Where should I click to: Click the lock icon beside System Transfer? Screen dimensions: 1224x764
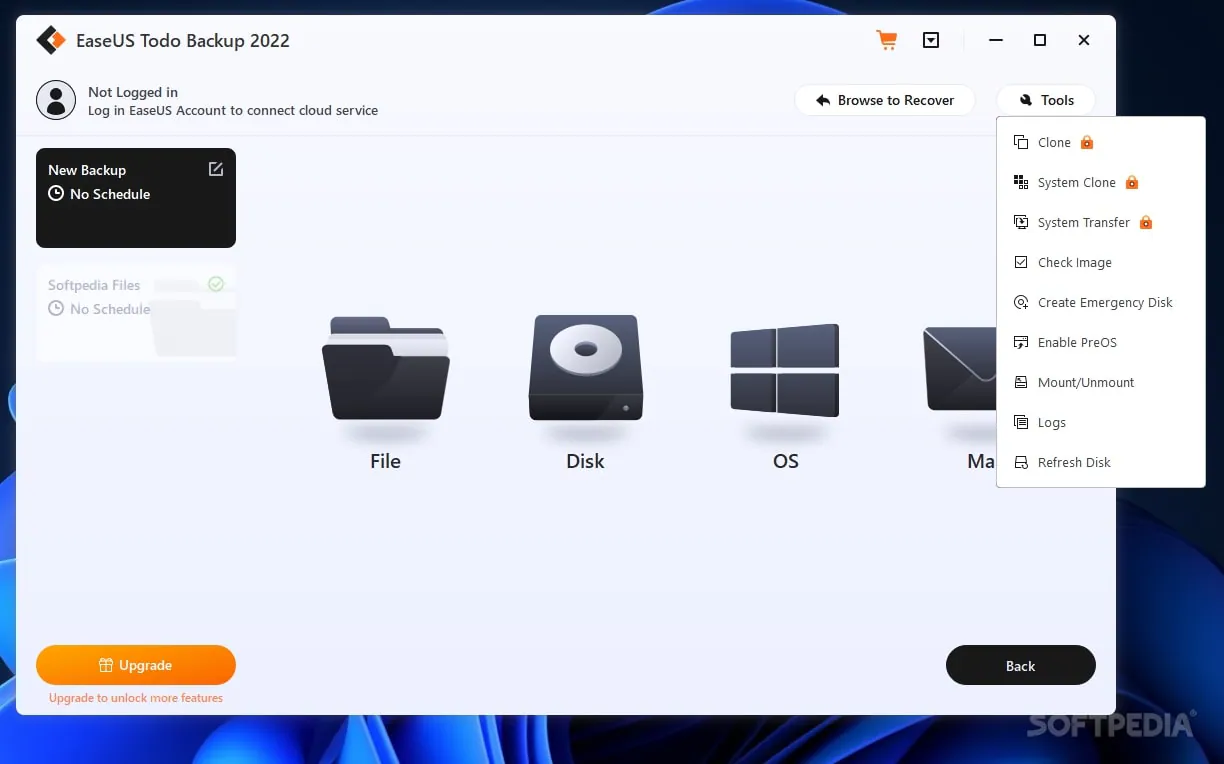pos(1146,222)
